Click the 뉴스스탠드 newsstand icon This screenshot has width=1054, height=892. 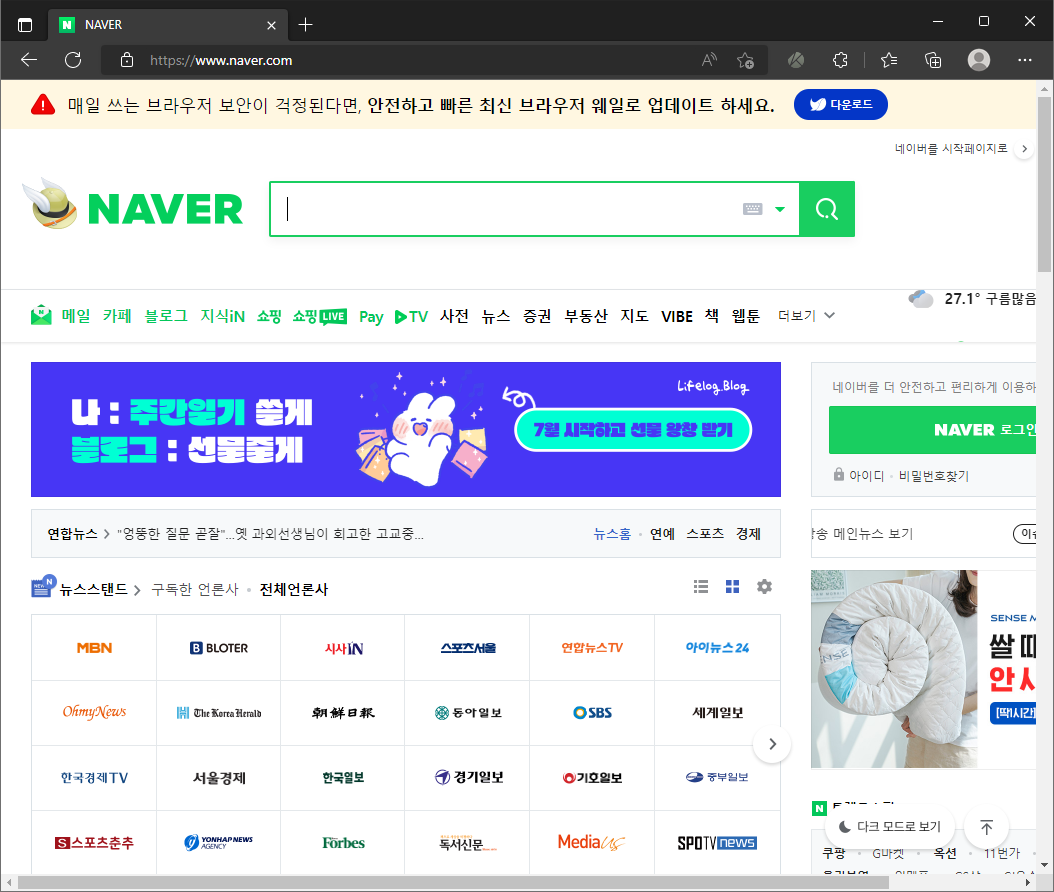point(43,586)
